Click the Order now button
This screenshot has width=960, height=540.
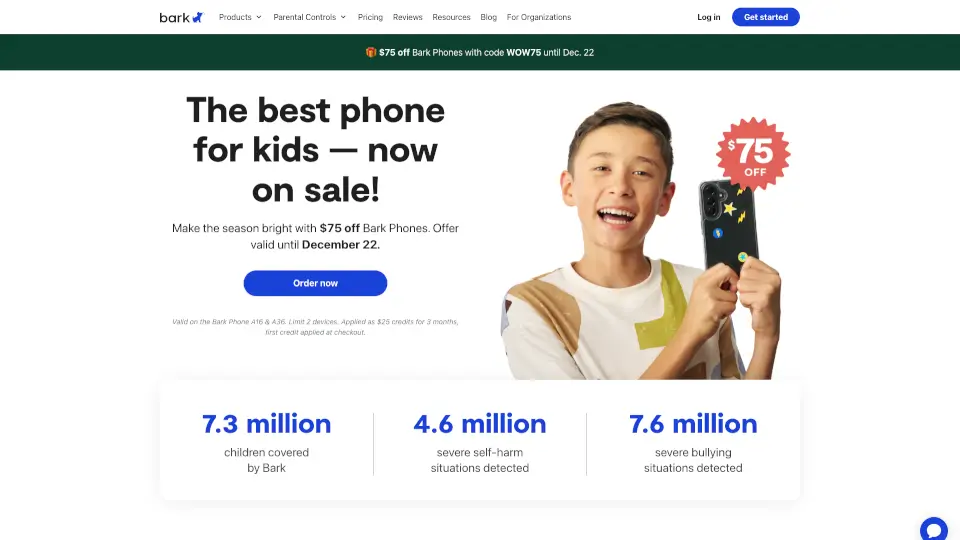point(315,283)
